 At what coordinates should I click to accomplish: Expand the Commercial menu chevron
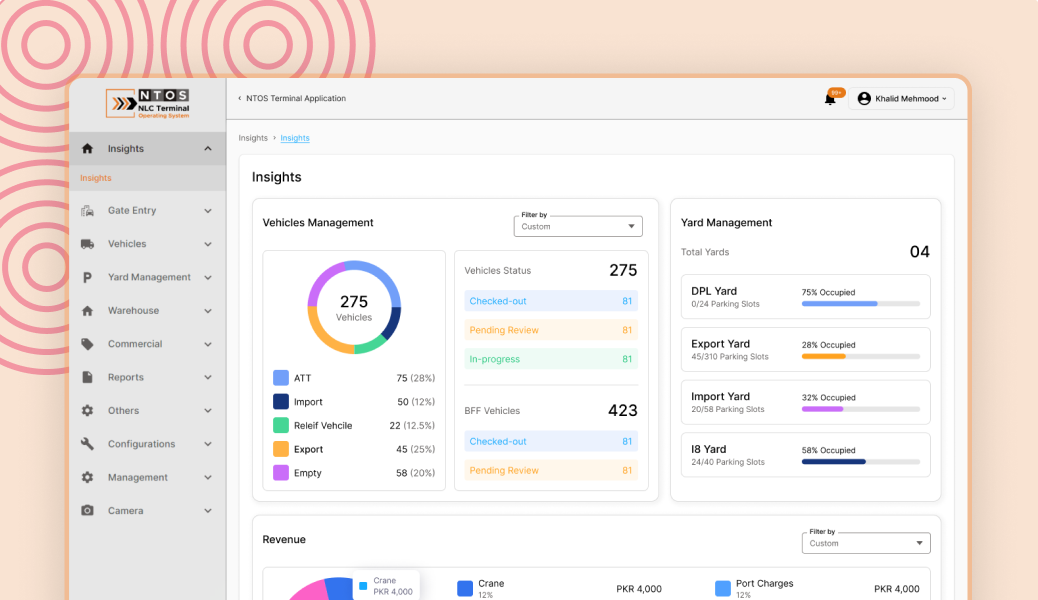pyautogui.click(x=208, y=344)
